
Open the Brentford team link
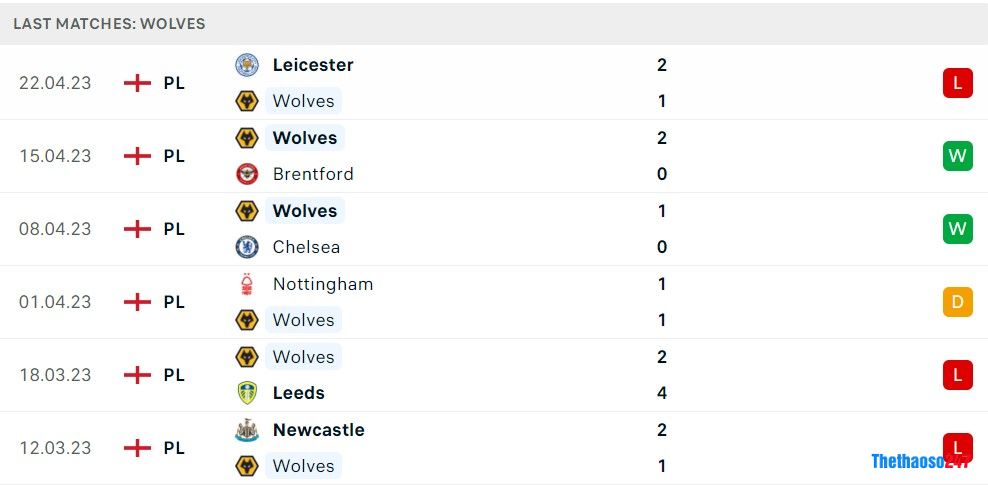(x=313, y=174)
